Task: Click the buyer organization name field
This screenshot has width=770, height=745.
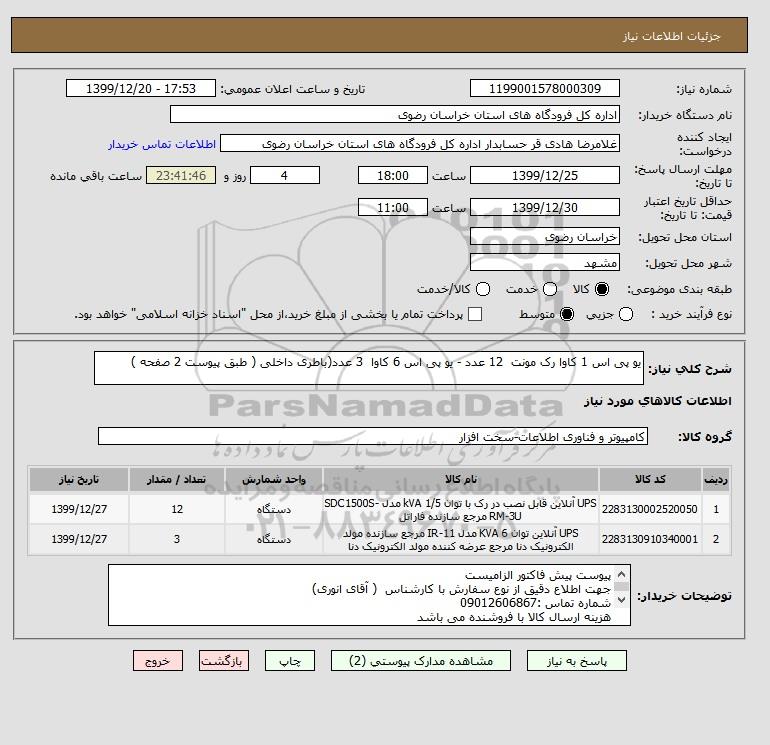Action: tap(395, 114)
